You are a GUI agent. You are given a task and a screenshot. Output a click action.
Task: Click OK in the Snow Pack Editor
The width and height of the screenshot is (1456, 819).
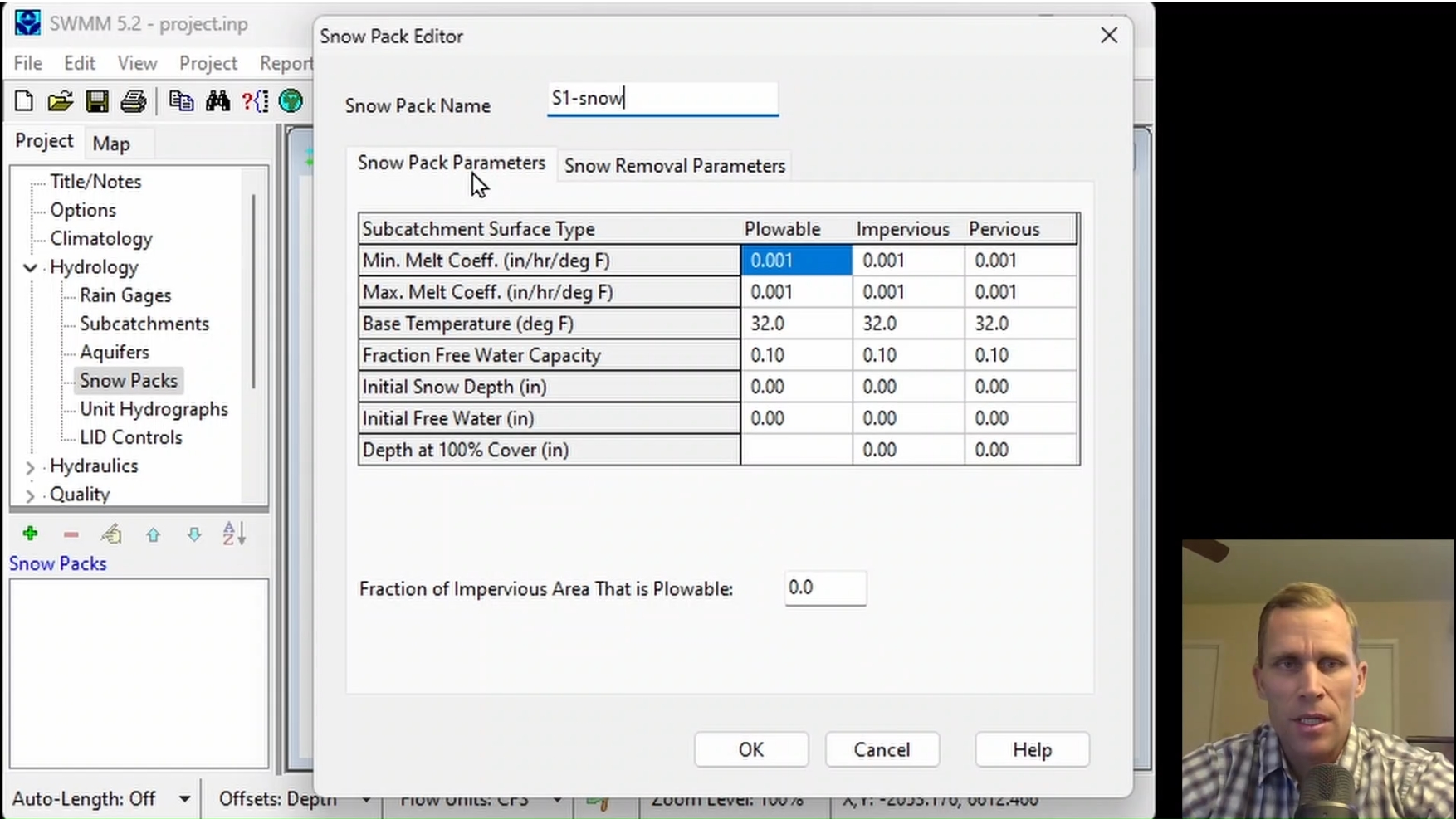pyautogui.click(x=751, y=749)
